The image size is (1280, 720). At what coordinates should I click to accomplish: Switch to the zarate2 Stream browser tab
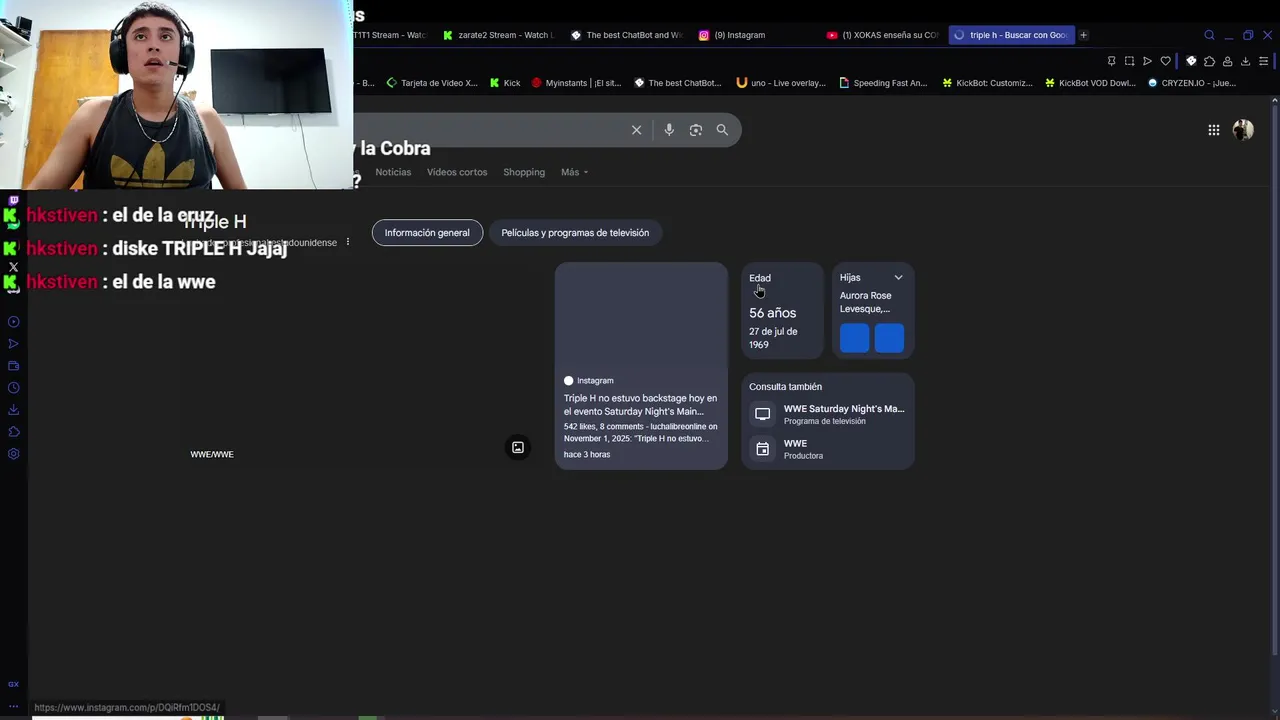[x=497, y=35]
